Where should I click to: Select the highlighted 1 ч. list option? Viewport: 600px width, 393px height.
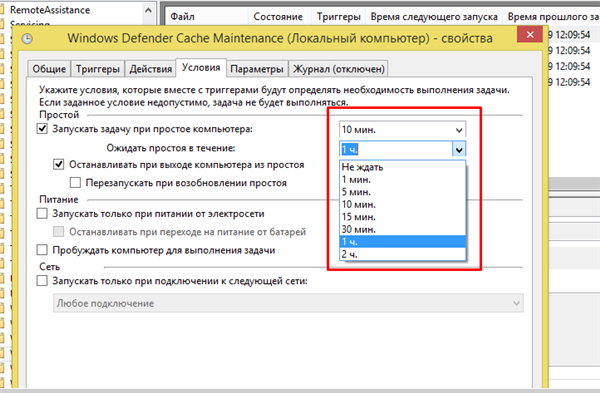tap(403, 241)
